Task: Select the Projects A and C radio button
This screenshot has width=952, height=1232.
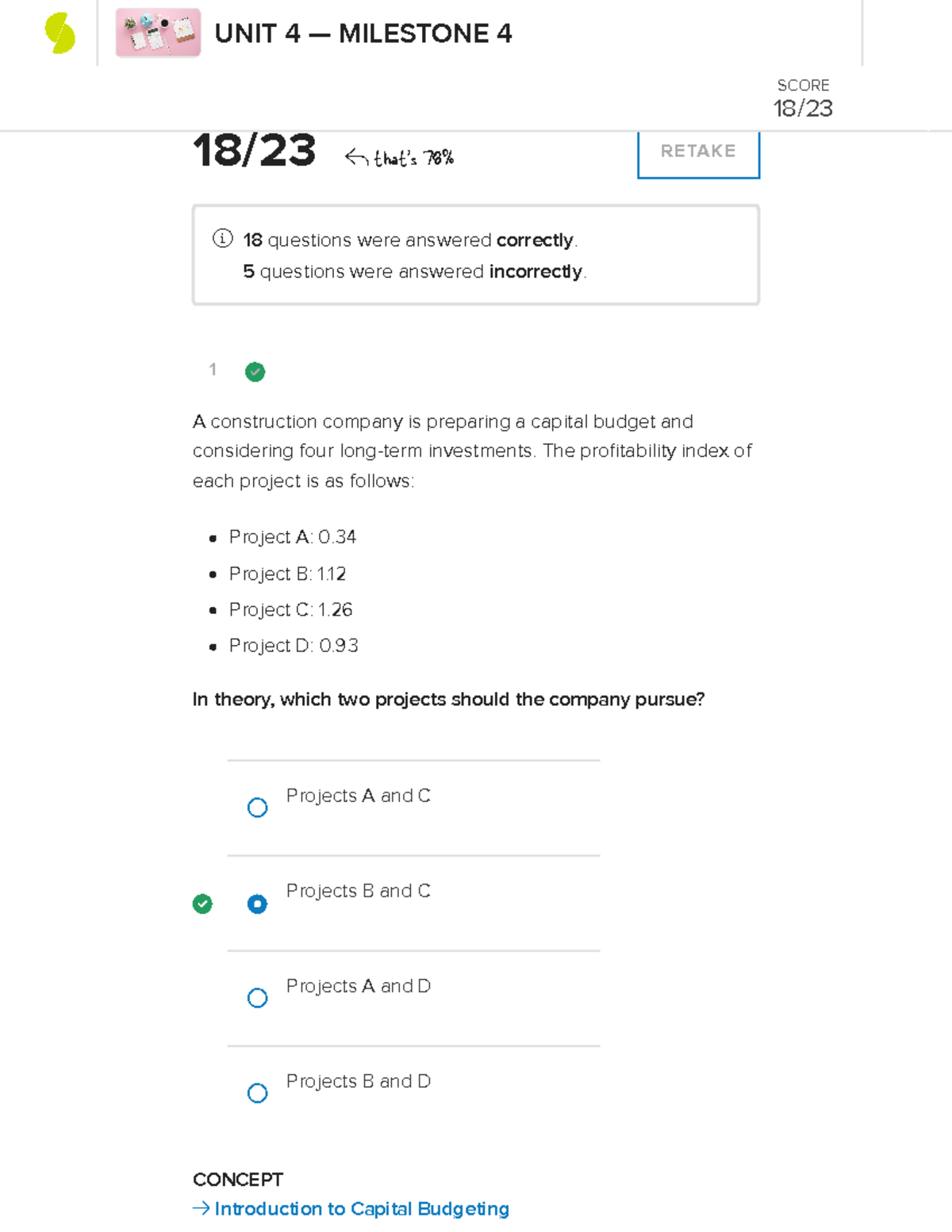Action: click(257, 808)
